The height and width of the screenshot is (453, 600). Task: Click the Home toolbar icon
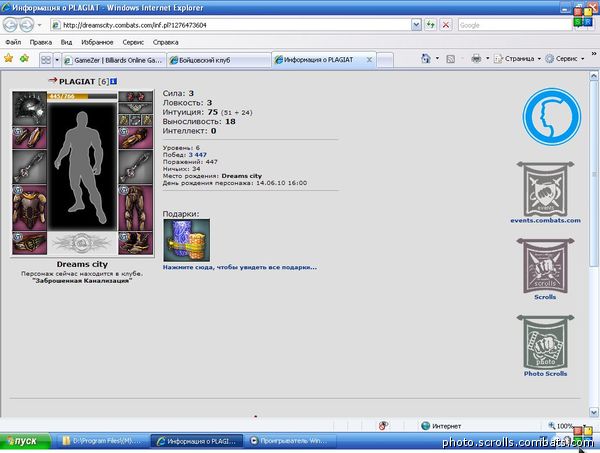tap(426, 59)
